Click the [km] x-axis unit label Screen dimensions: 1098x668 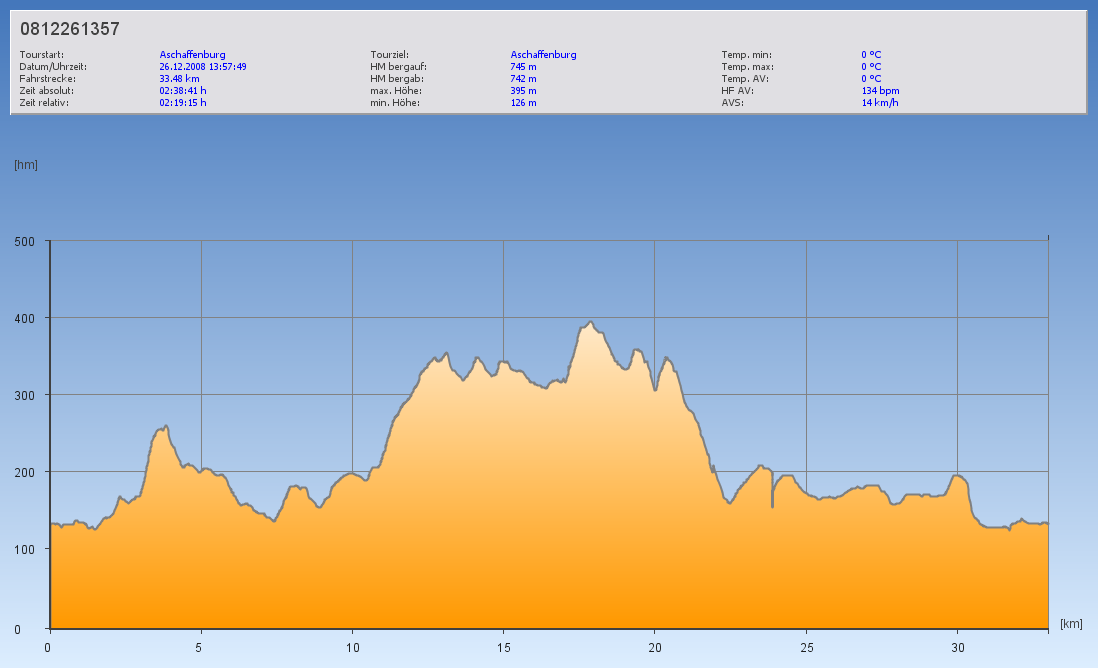click(1071, 624)
